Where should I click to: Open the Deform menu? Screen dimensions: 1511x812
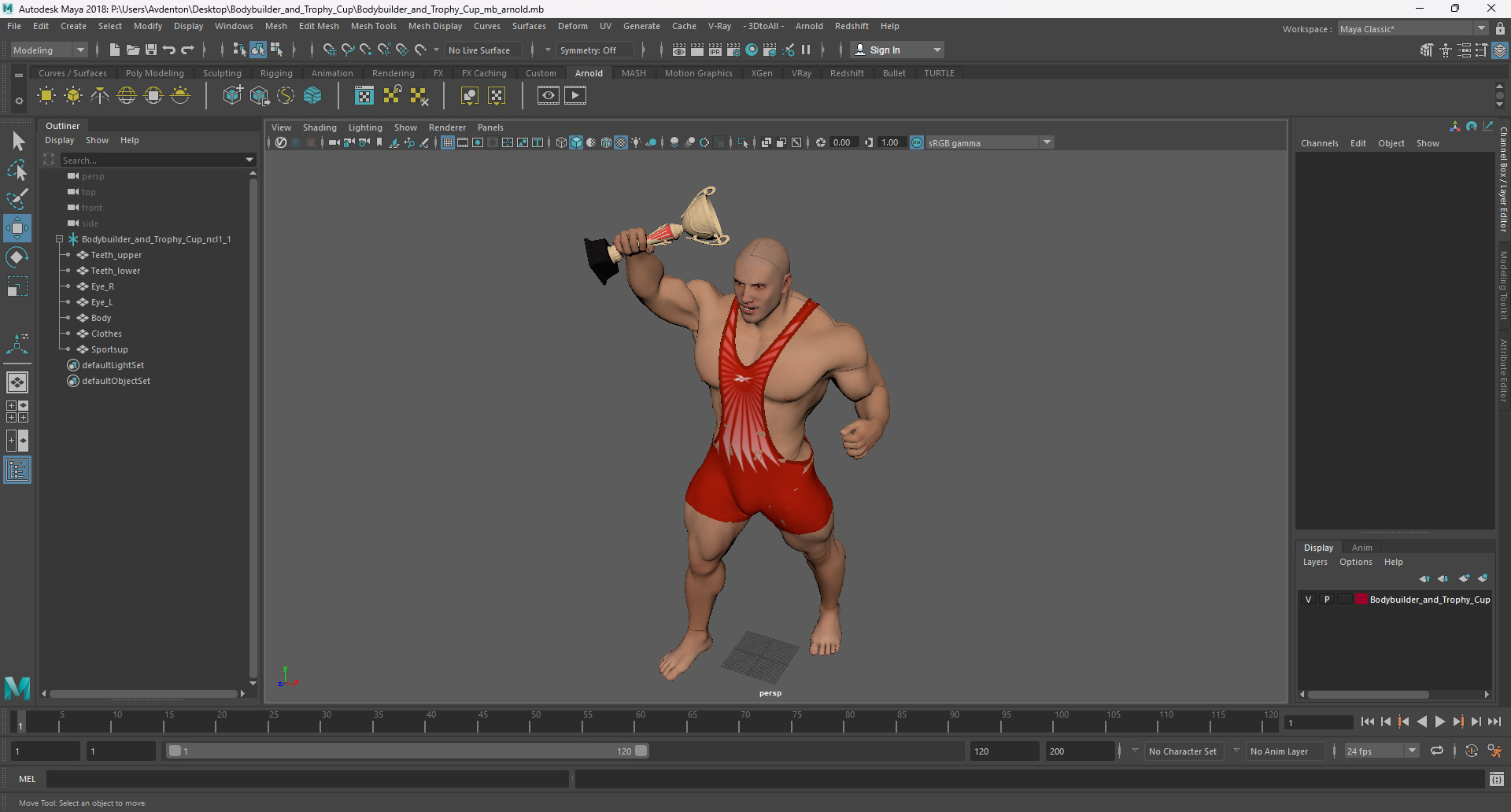[x=572, y=26]
